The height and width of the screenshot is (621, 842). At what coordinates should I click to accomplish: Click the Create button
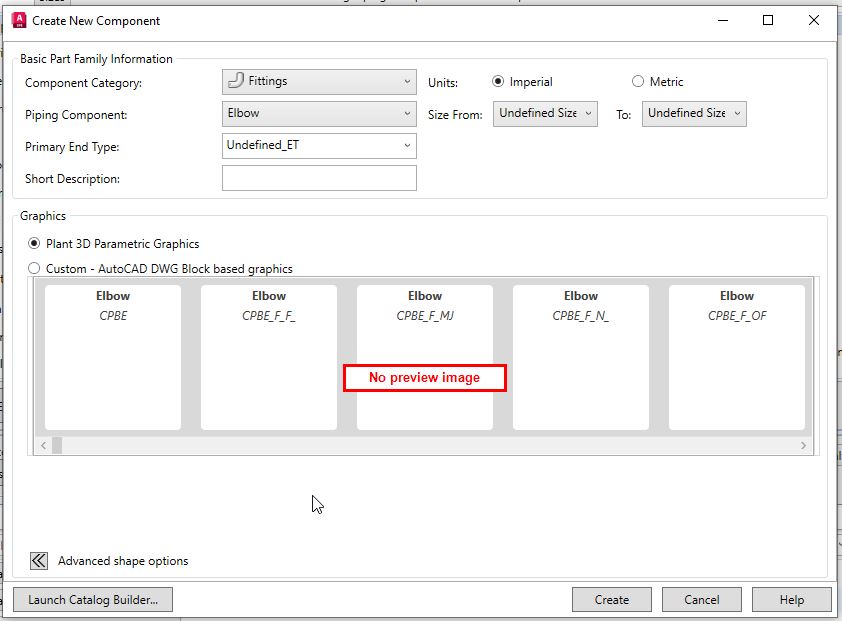[x=612, y=600]
